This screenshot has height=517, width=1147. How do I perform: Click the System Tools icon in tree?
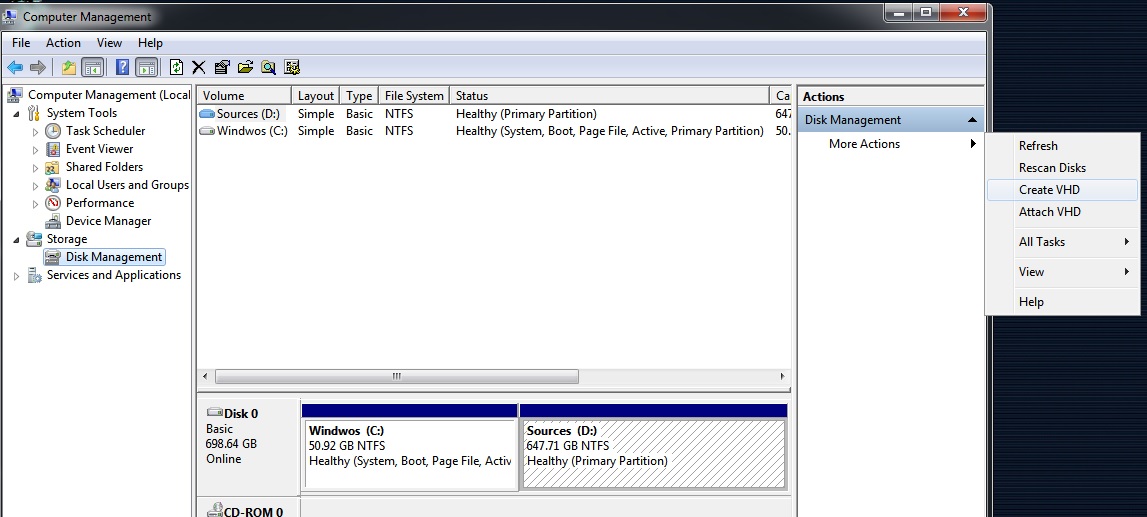click(34, 113)
